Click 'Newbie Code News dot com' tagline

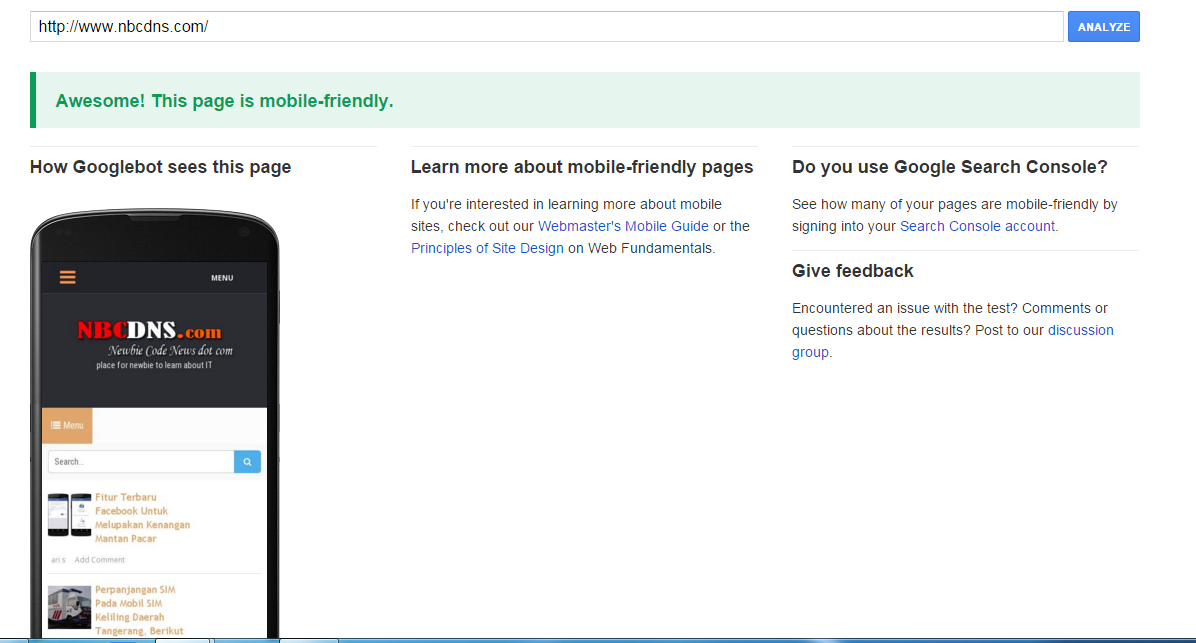(170, 351)
